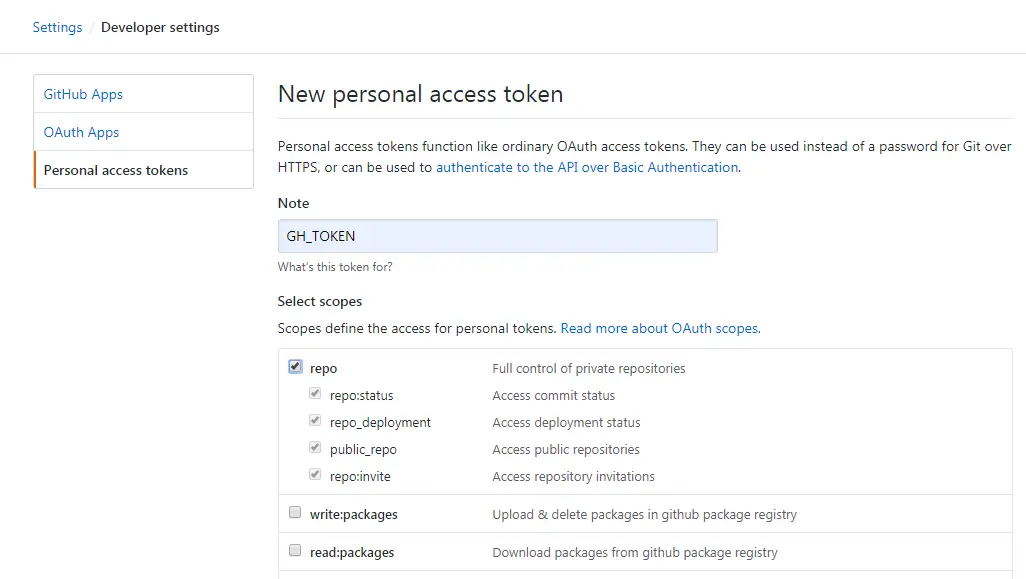Enable the read:packages scope
Image resolution: width=1026 pixels, height=579 pixels.
pos(295,549)
